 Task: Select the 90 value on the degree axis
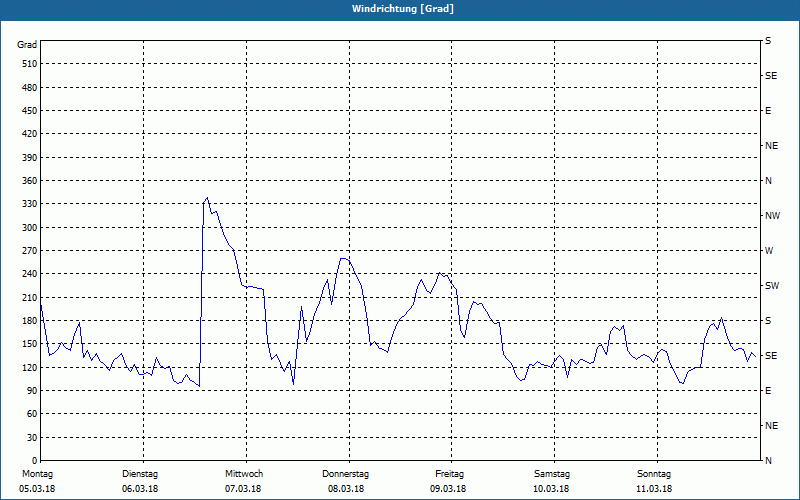coord(32,391)
